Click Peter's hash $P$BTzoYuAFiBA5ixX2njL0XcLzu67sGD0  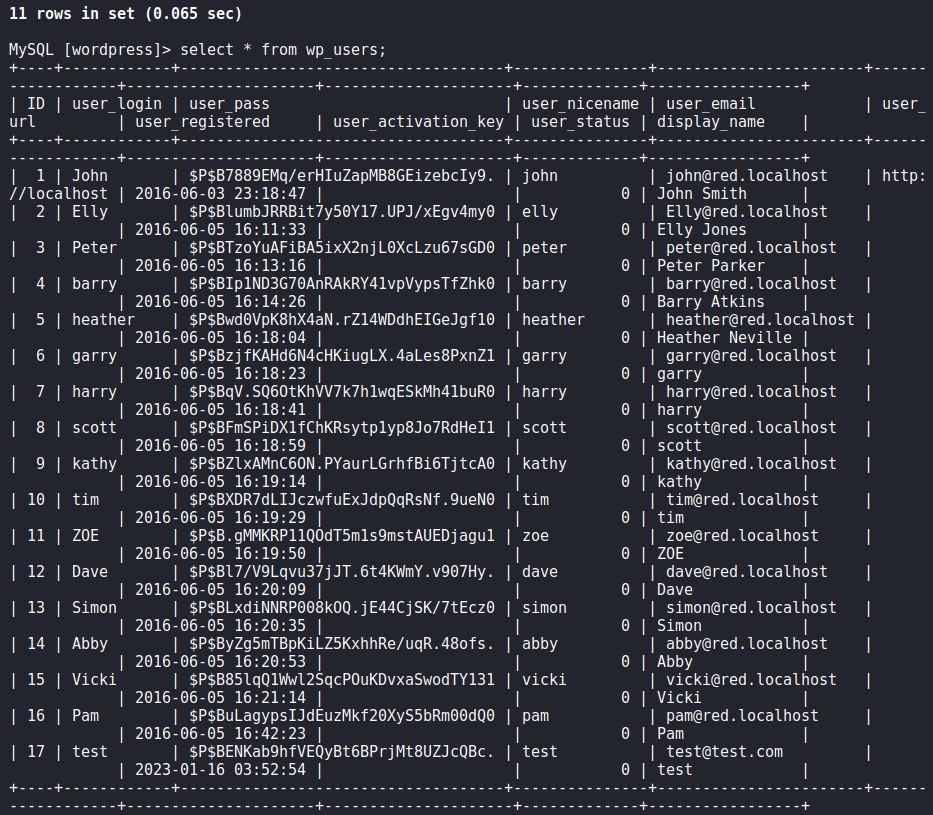pos(342,248)
